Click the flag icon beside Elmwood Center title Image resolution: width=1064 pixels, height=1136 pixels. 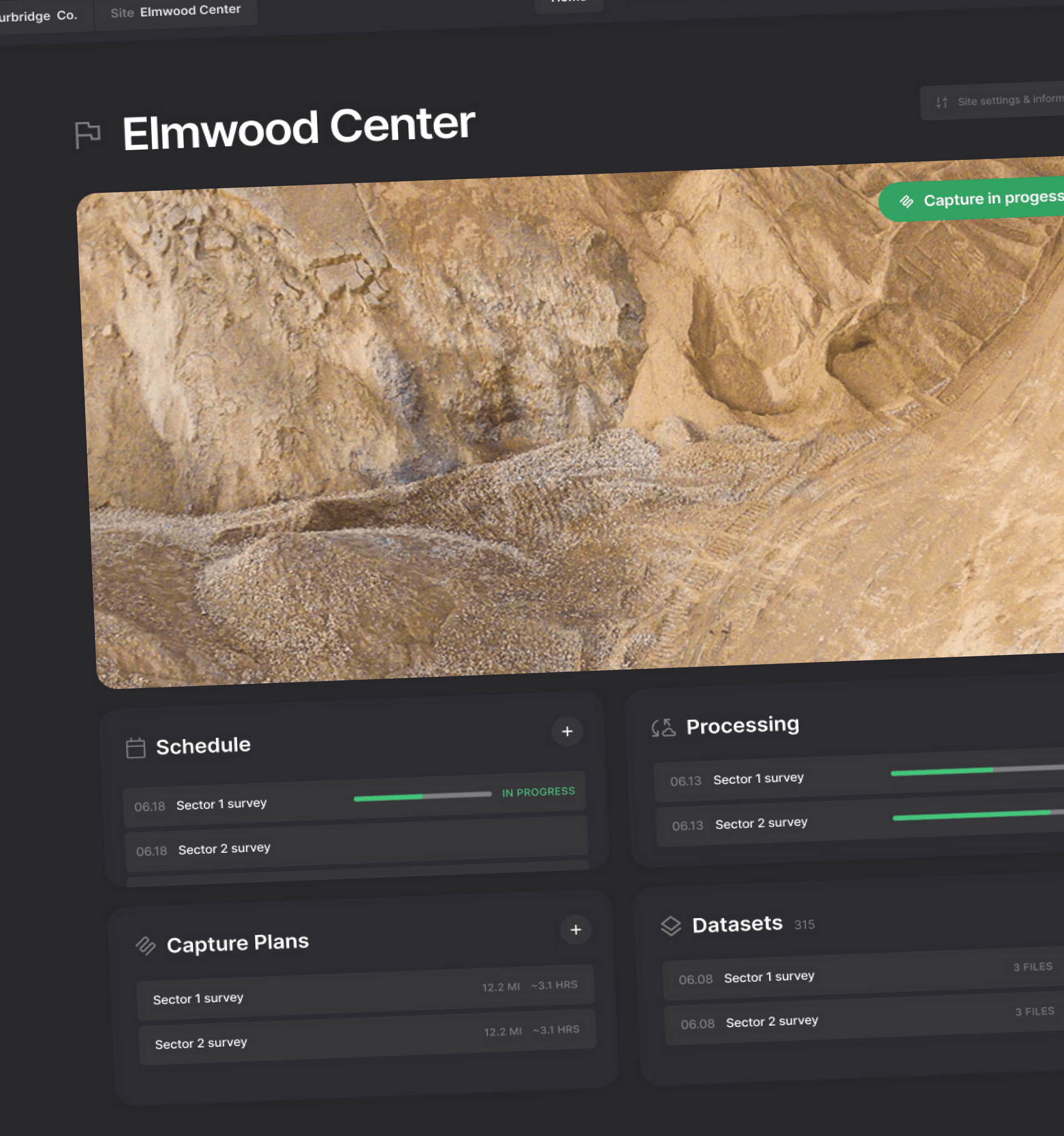point(88,135)
